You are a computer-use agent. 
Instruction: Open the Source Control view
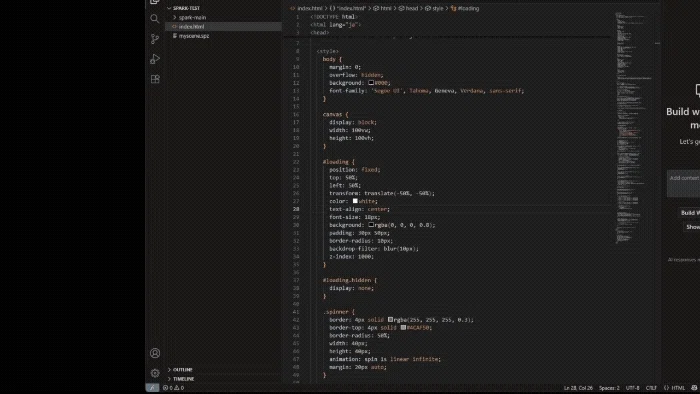coord(154,39)
